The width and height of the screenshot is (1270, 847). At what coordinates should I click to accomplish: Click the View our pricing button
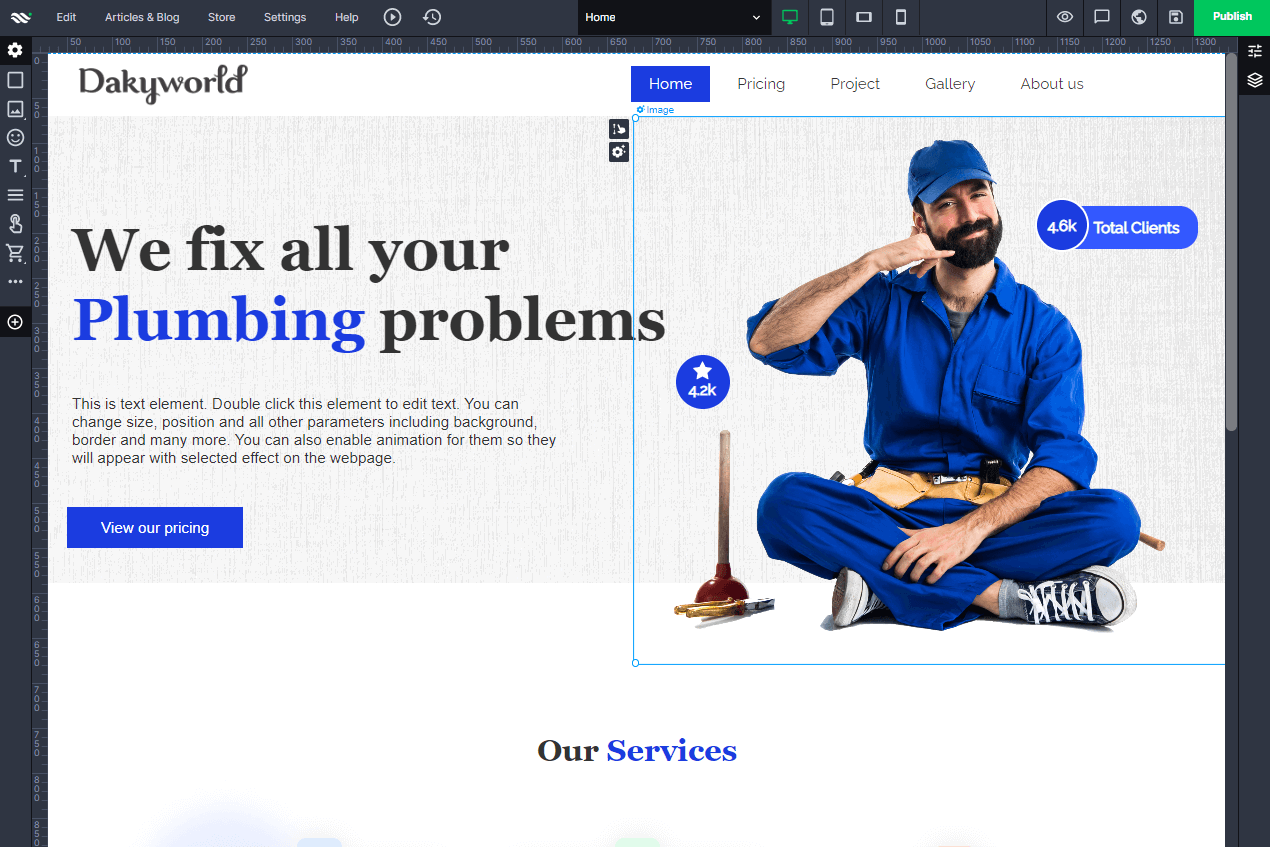(155, 527)
